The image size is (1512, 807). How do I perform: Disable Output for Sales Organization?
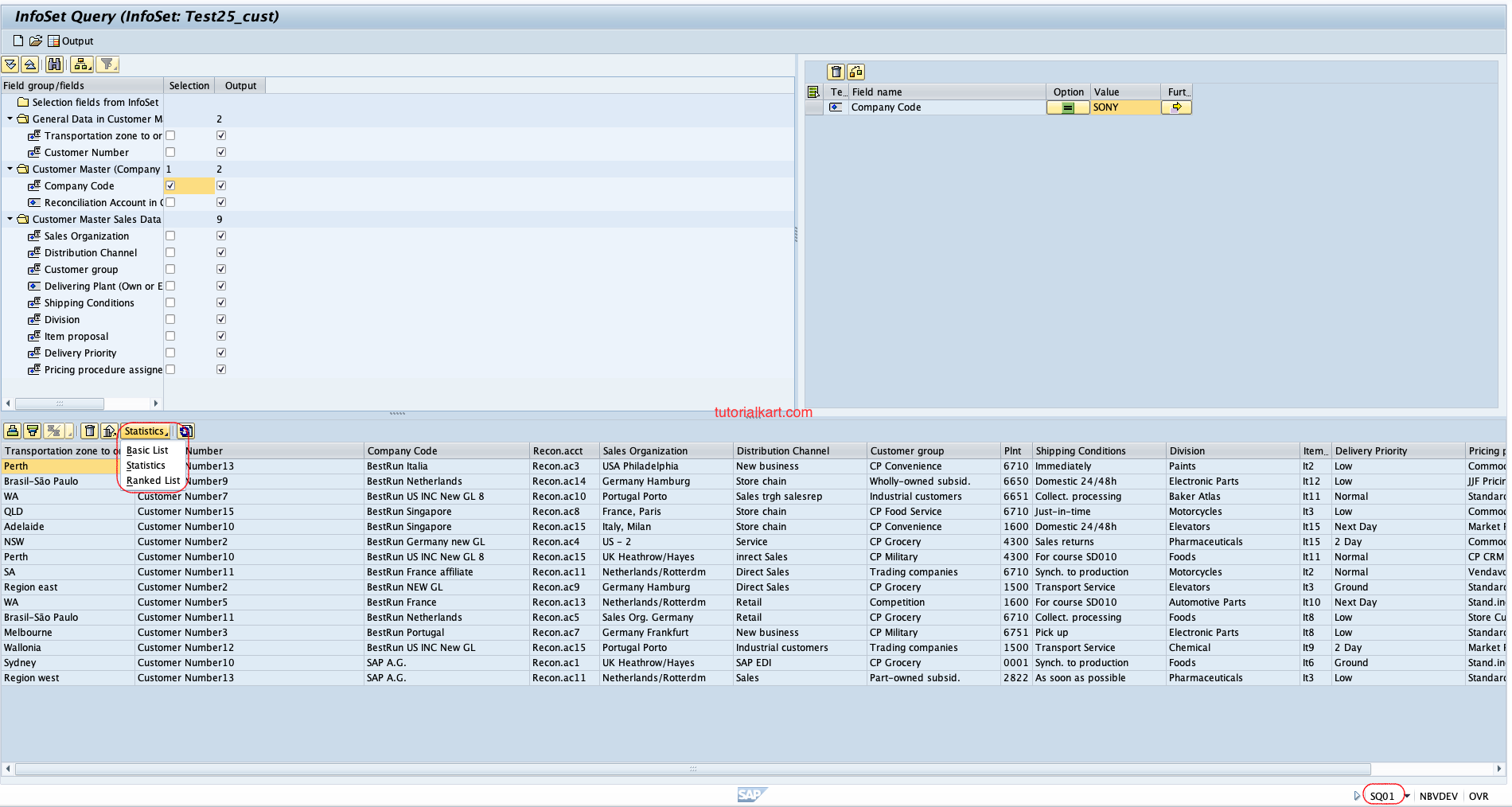pyautogui.click(x=221, y=235)
